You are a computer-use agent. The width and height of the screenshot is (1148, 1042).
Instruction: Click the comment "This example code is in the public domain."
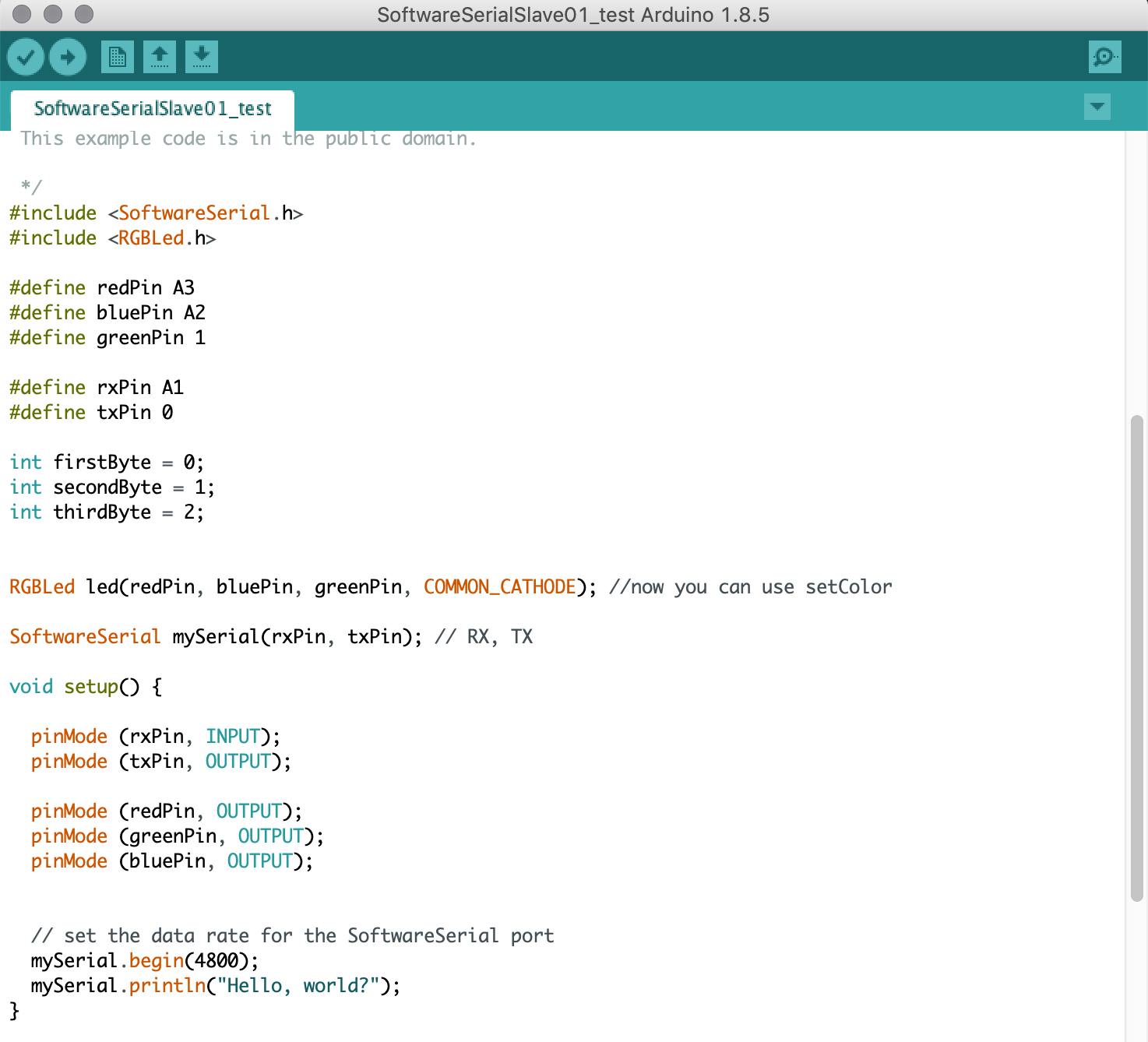(x=248, y=139)
